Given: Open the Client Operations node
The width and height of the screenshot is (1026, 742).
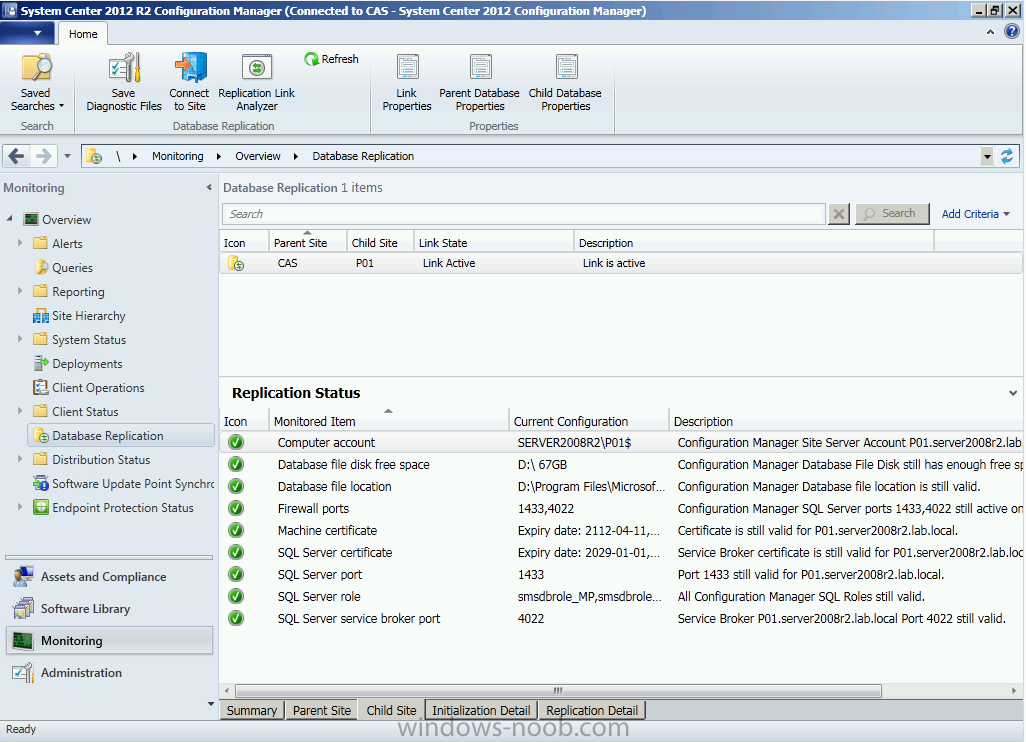Looking at the screenshot, I should [89, 388].
